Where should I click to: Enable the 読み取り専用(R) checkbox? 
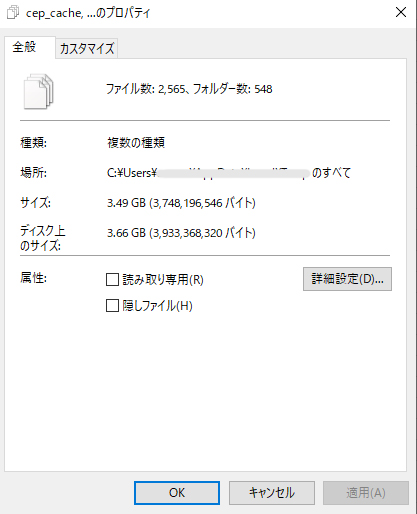[112, 279]
